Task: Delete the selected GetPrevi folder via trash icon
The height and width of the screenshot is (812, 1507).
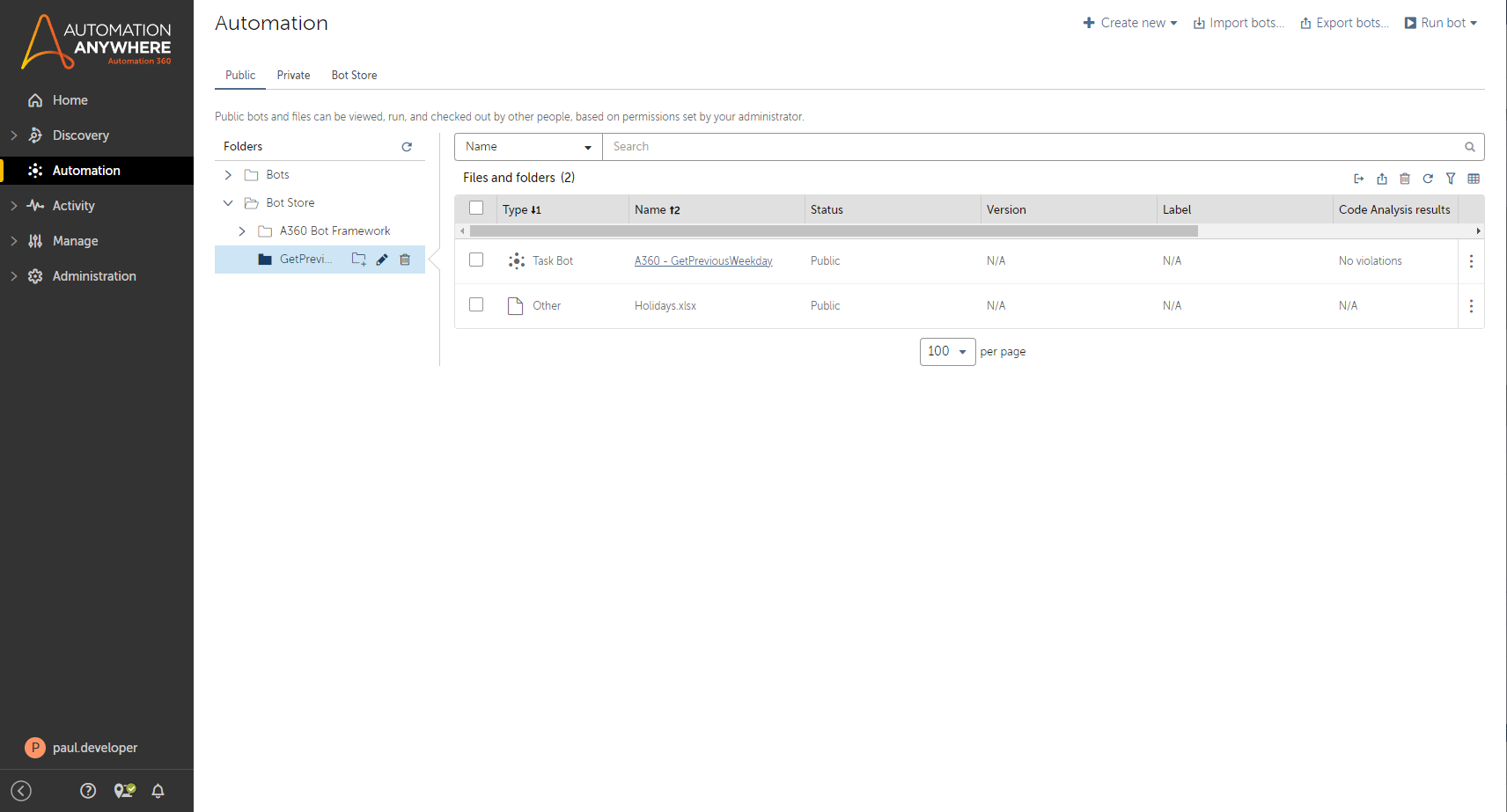Action: (405, 260)
